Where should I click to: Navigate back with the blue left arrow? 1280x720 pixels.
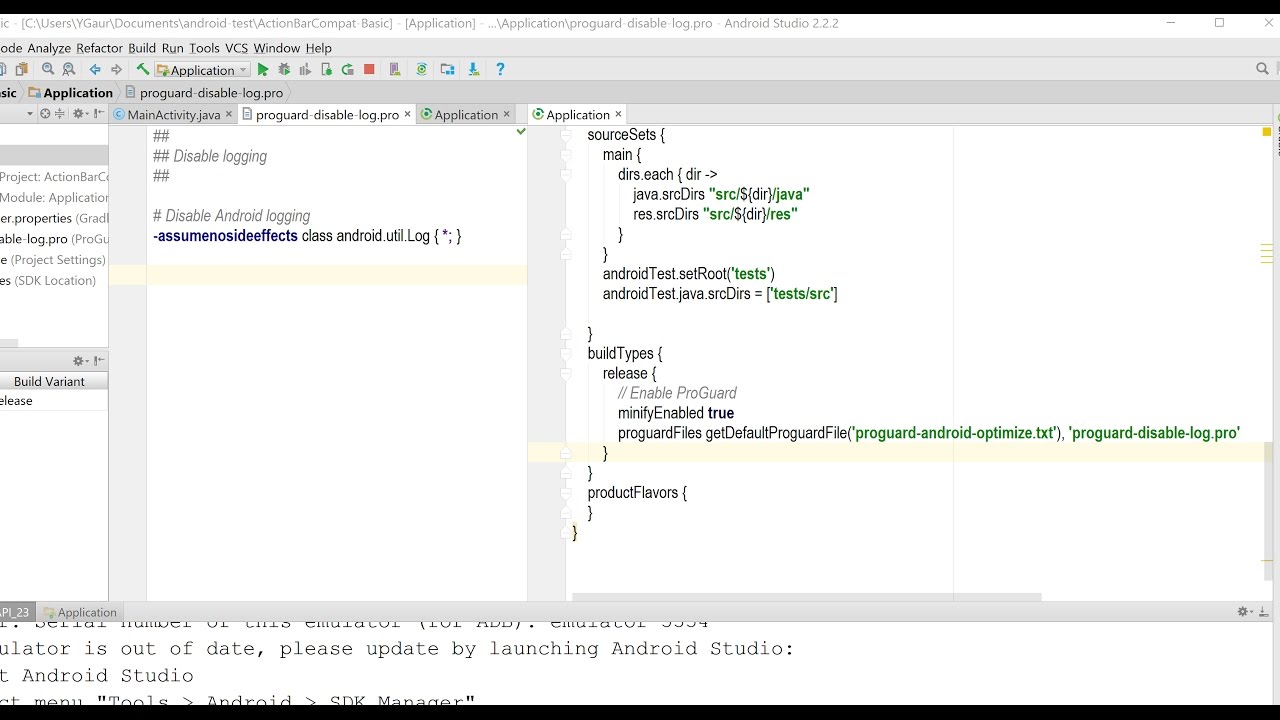coord(95,70)
